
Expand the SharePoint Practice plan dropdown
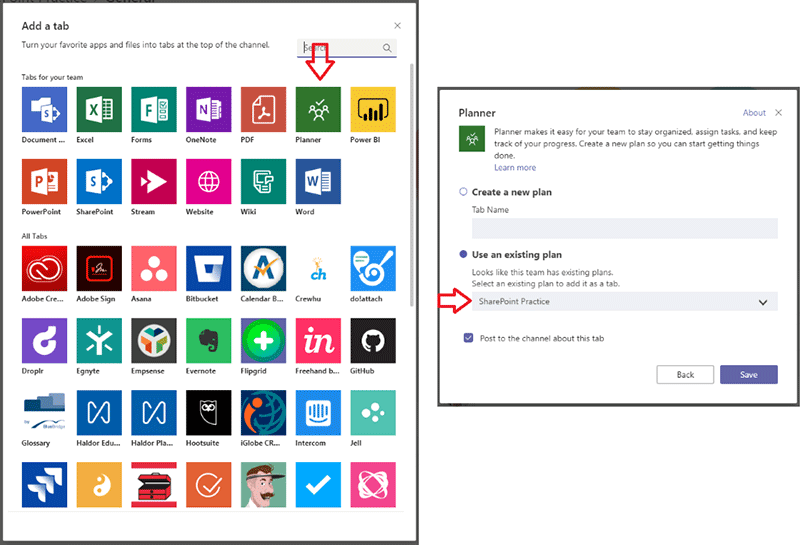(x=624, y=302)
